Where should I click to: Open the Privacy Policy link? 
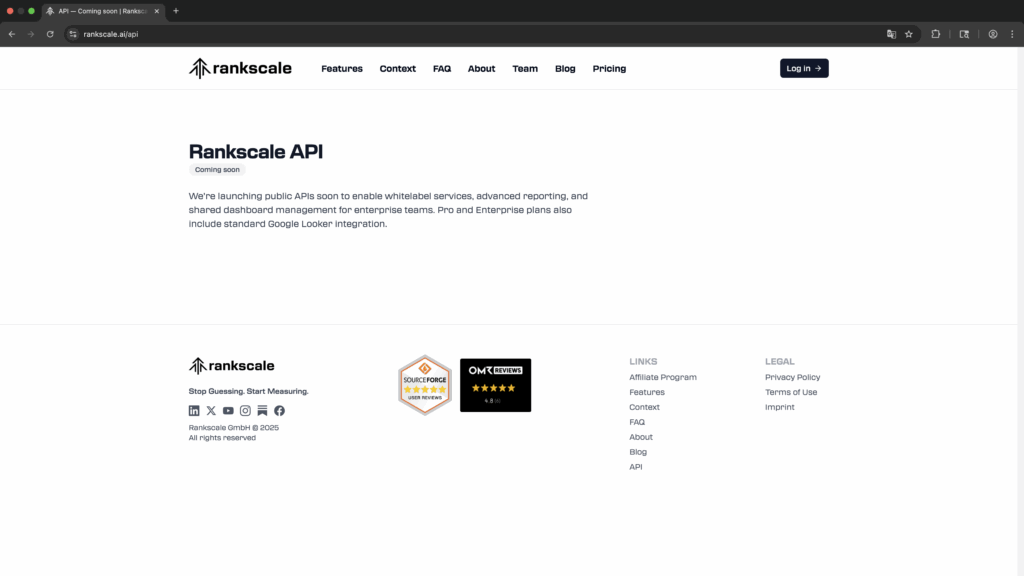792,377
